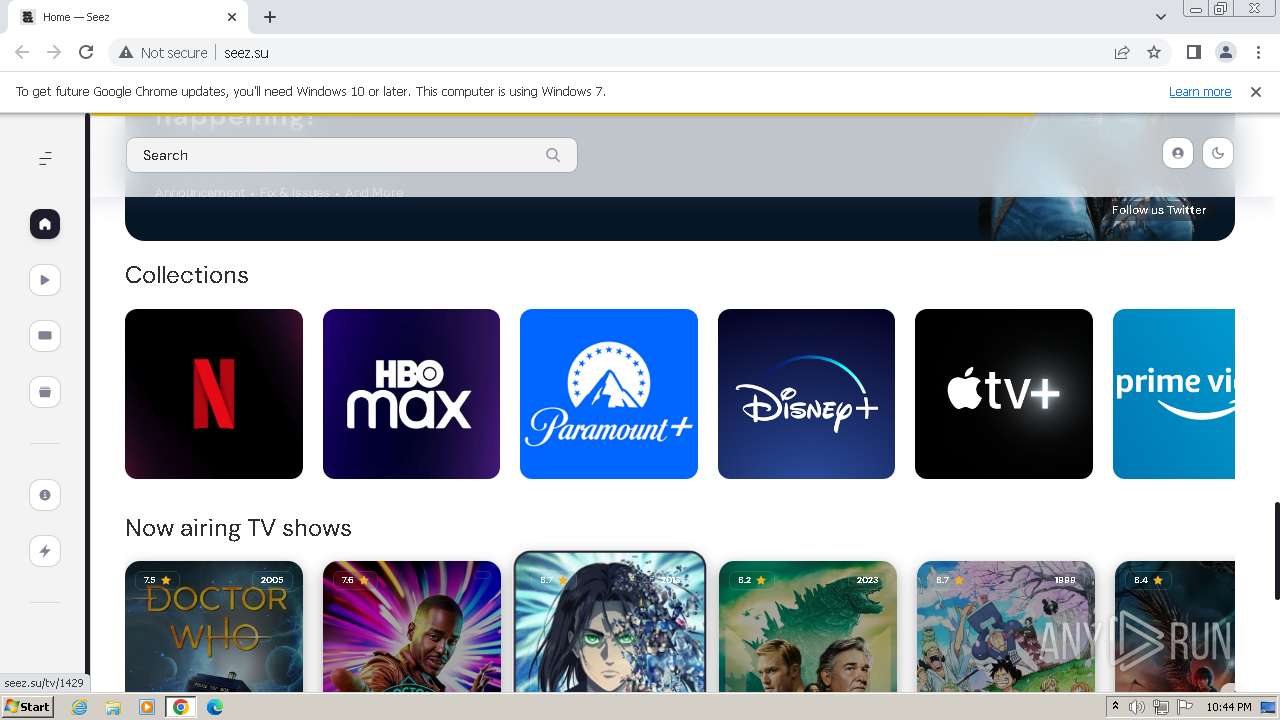
Task: Open the Chrome three-dot menu
Action: (1258, 53)
